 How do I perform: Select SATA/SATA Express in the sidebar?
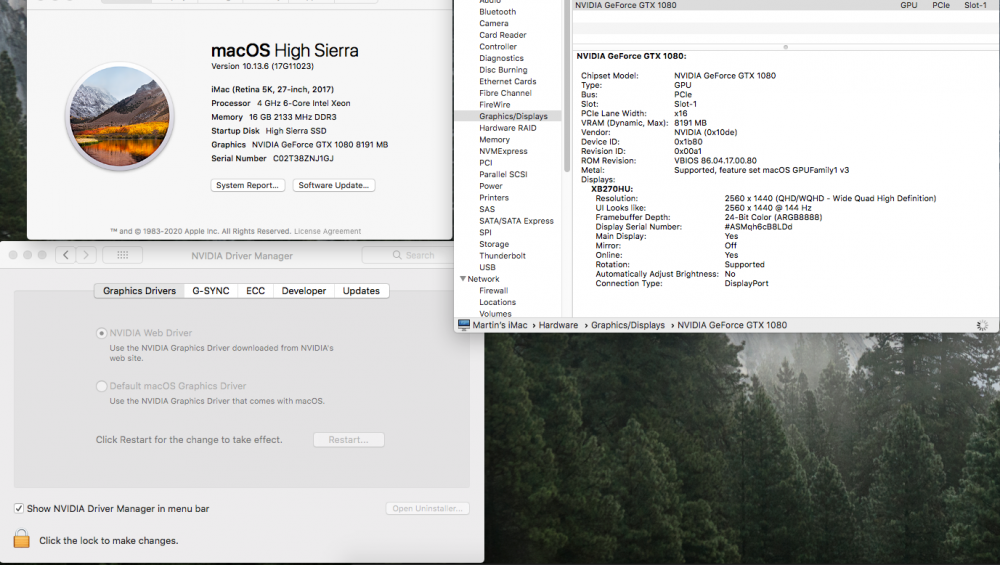[516, 221]
